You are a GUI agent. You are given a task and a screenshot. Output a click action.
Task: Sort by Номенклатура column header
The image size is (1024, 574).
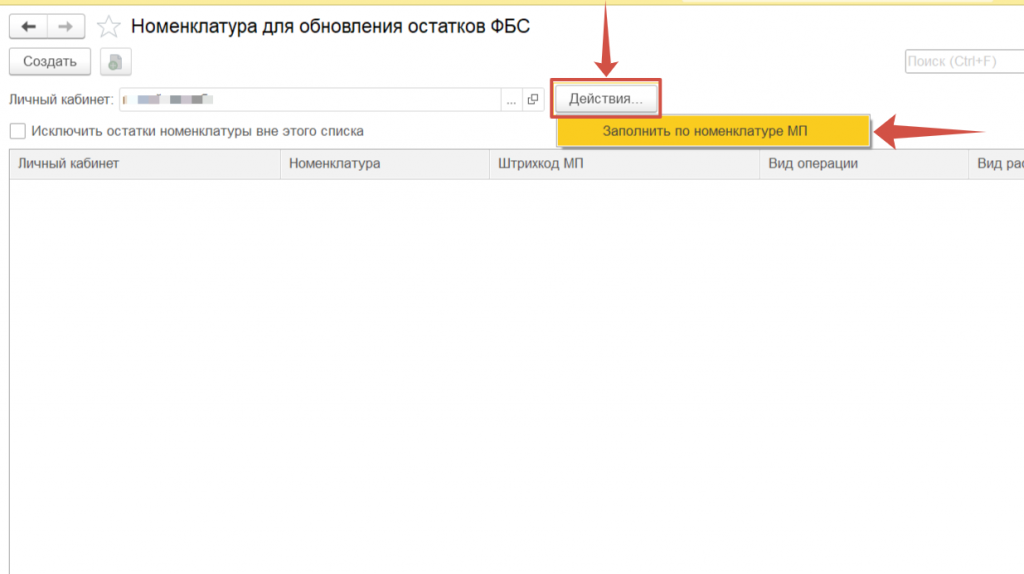click(384, 164)
